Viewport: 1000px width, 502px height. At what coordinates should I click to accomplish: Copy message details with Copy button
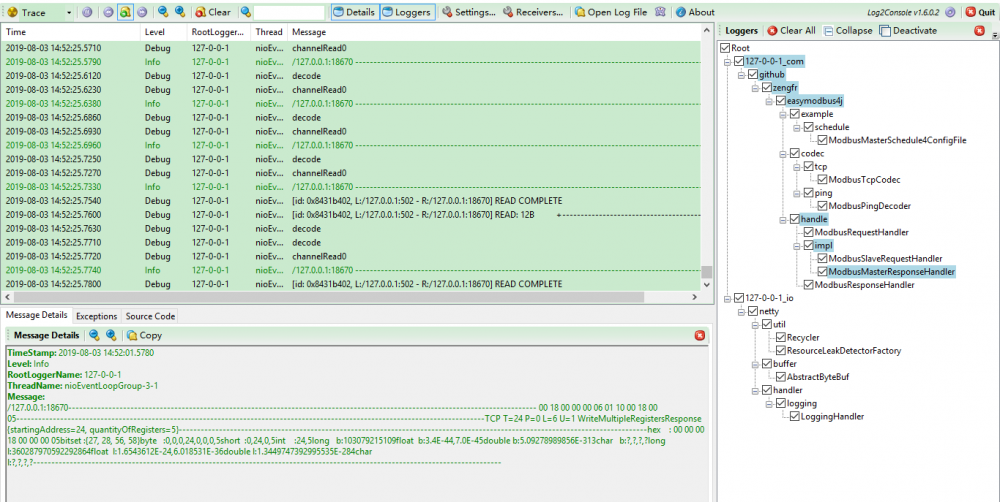144,335
